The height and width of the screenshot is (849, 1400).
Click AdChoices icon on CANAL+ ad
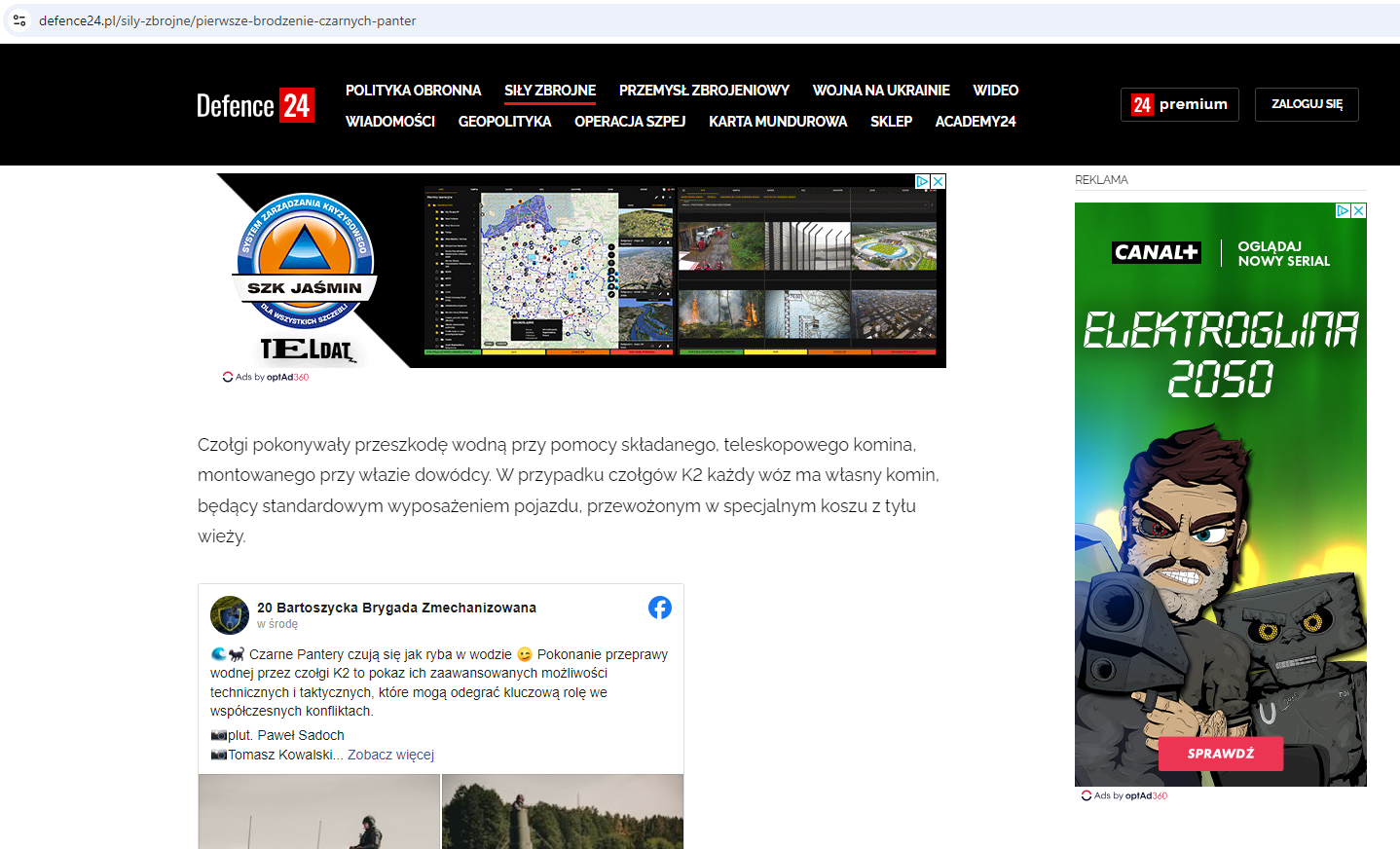pyautogui.click(x=1343, y=210)
